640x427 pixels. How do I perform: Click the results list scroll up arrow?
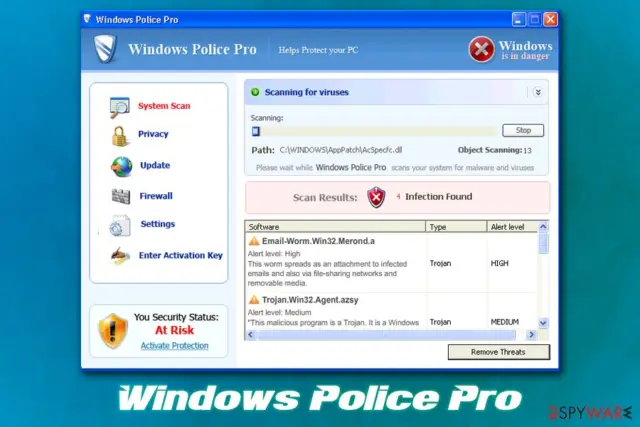click(x=543, y=227)
